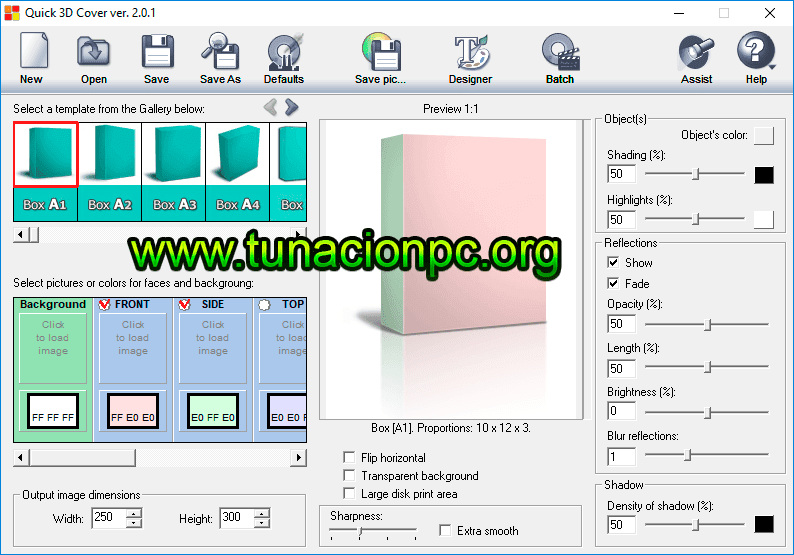Click the Object's color swatch

(x=764, y=136)
